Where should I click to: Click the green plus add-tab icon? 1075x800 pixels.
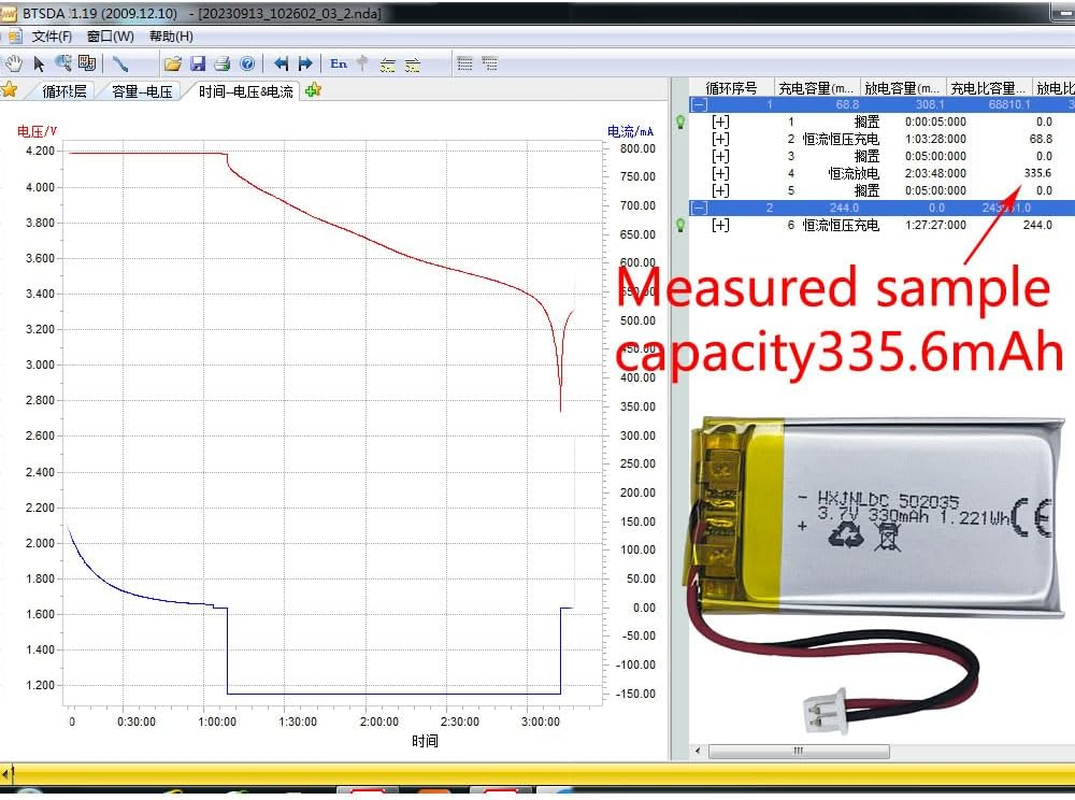coord(313,90)
